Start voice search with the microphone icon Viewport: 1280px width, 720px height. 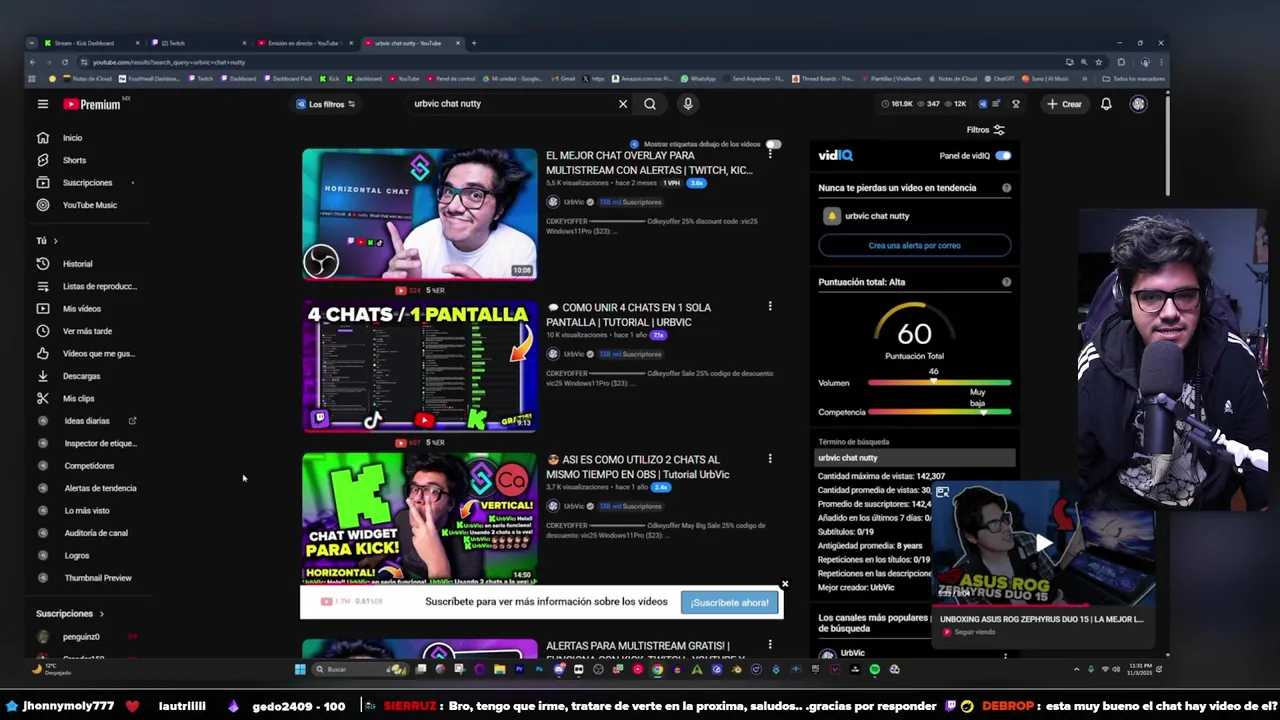(688, 104)
